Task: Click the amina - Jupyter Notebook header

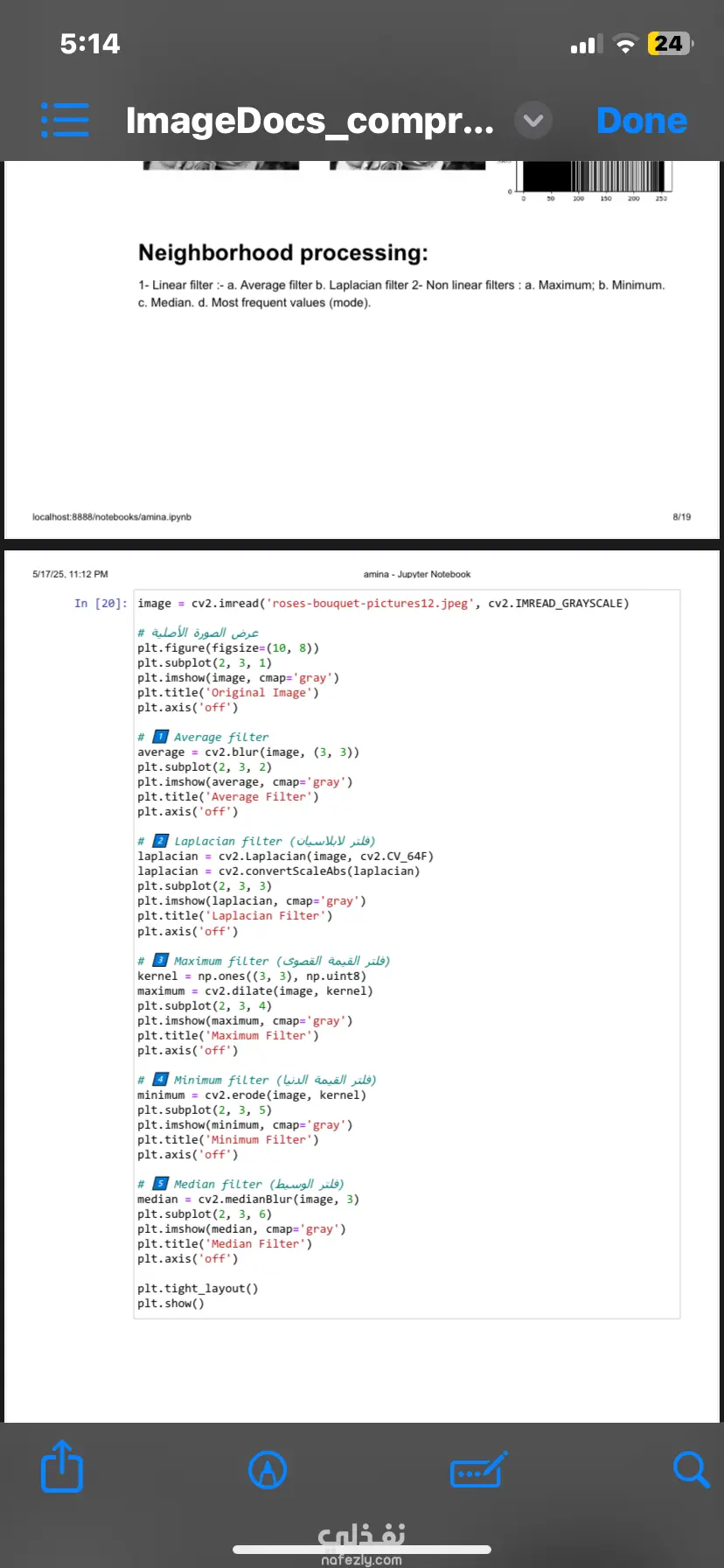Action: point(417,574)
